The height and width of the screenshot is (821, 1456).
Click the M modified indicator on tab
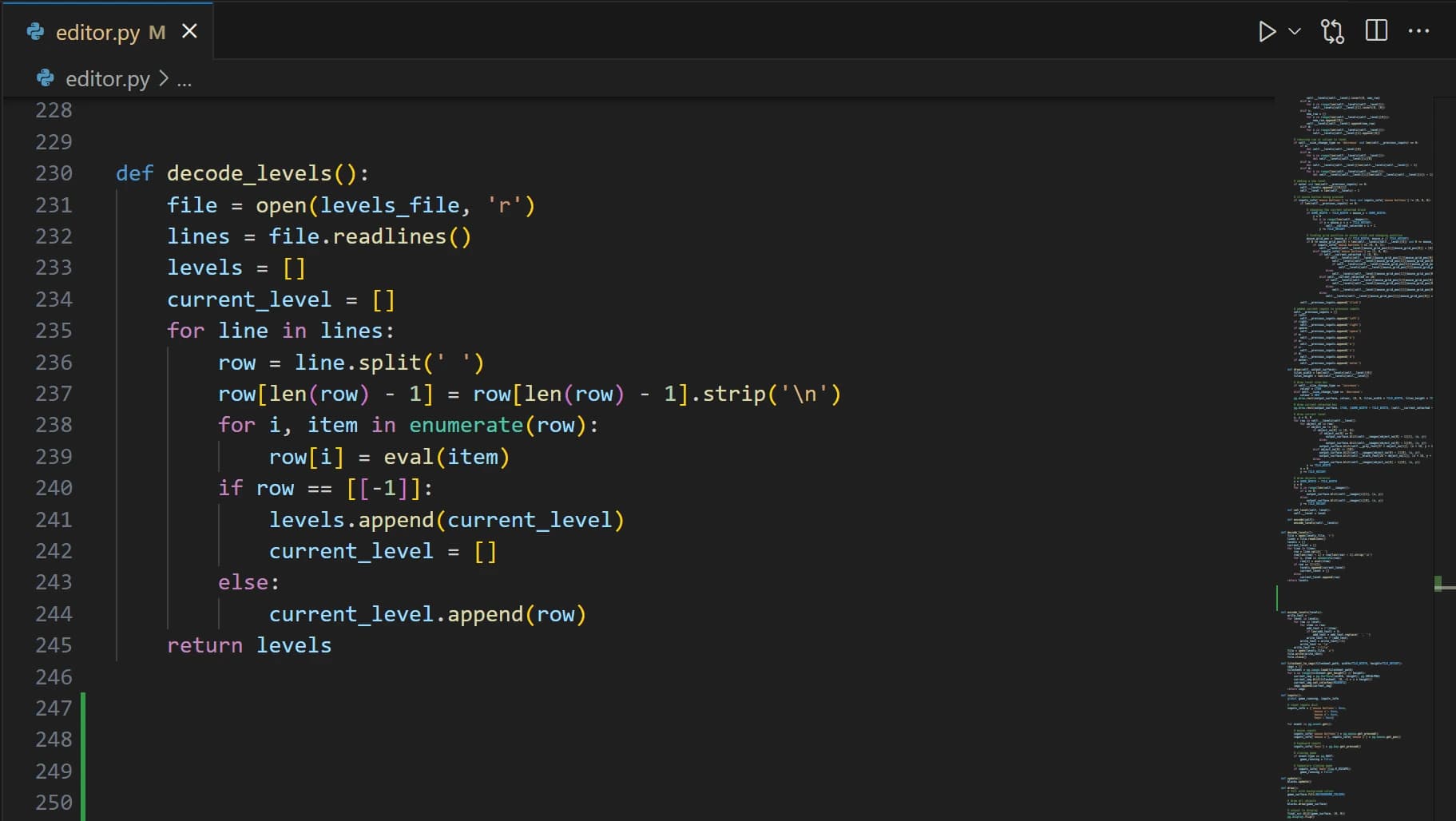pos(157,33)
